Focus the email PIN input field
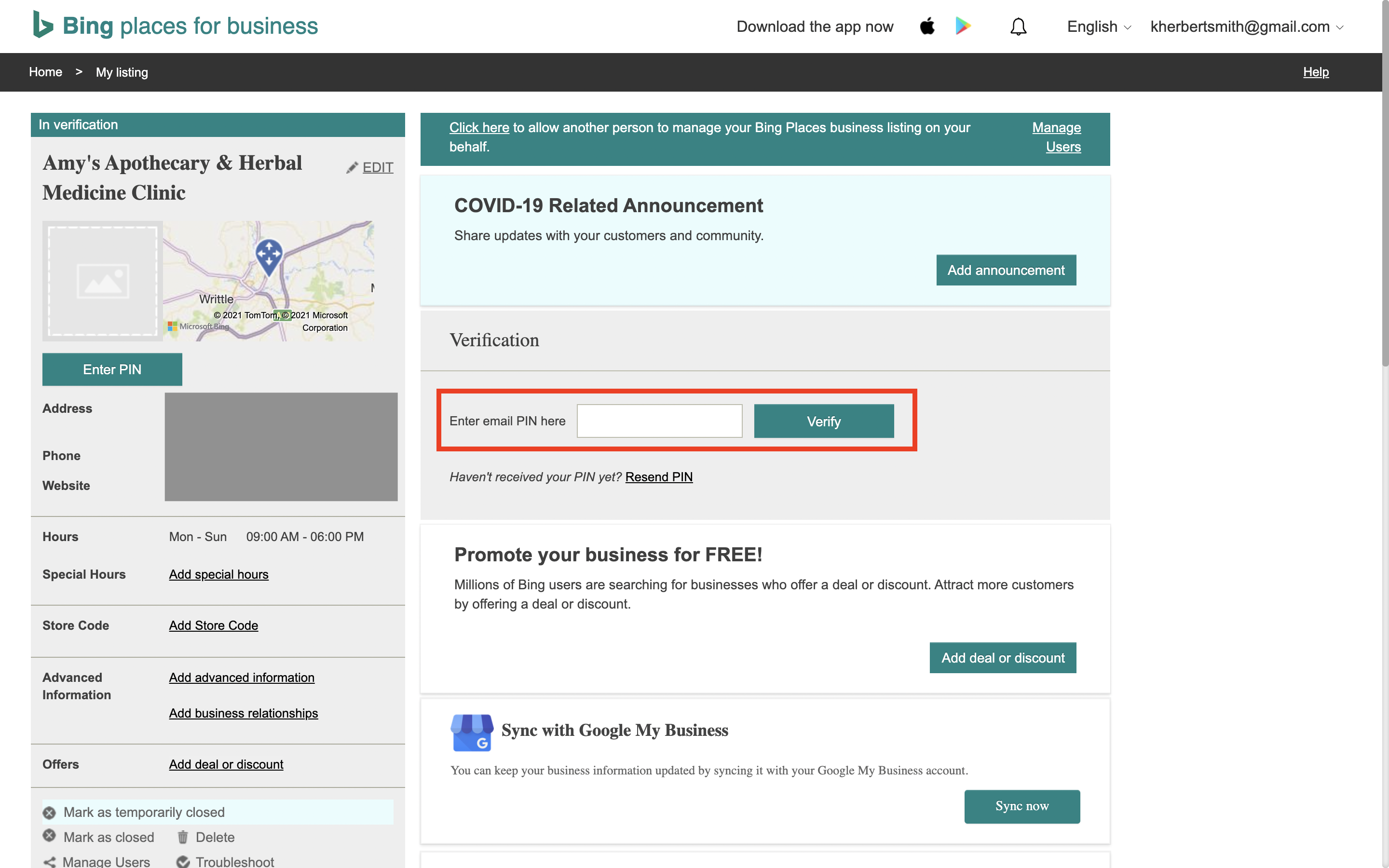Viewport: 1389px width, 868px height. click(659, 421)
